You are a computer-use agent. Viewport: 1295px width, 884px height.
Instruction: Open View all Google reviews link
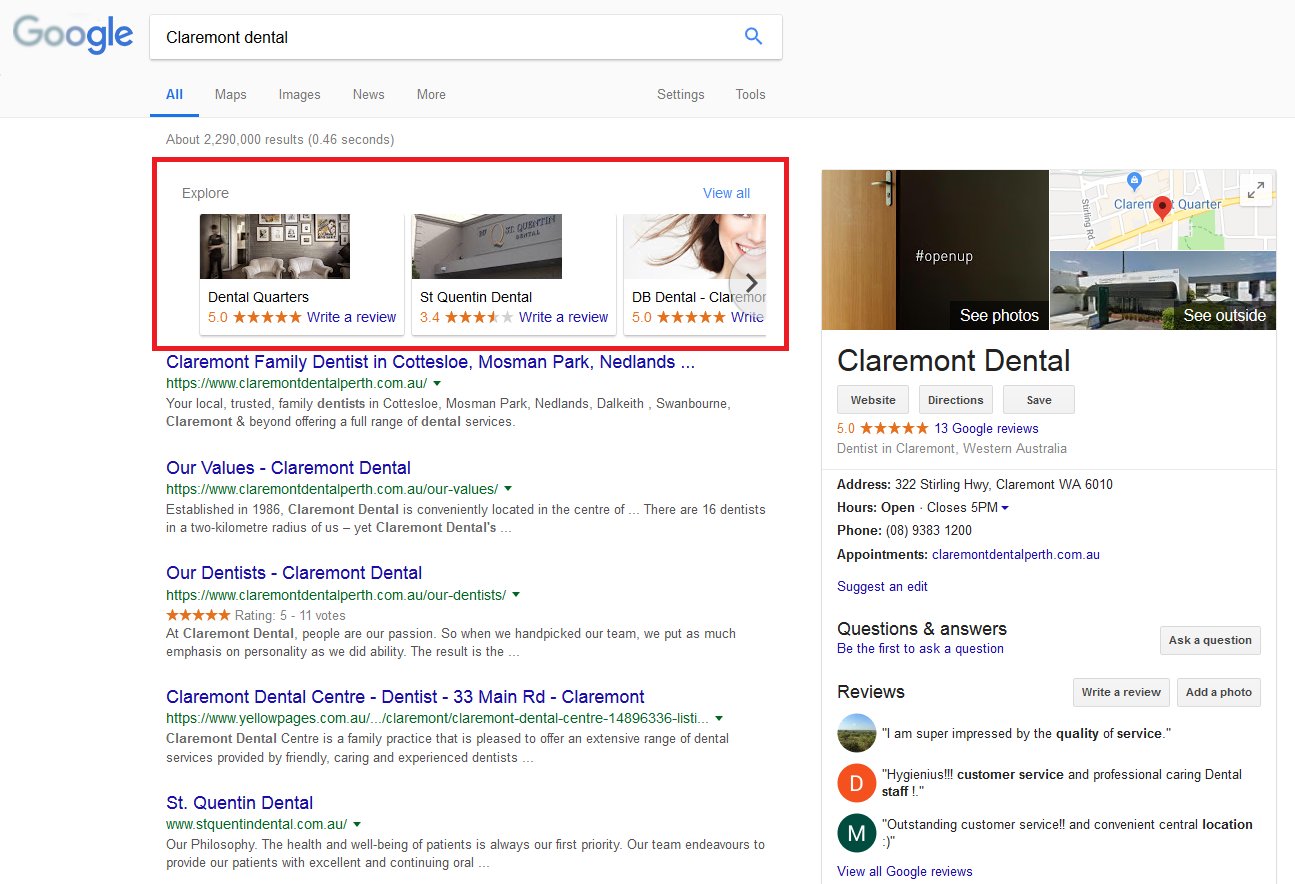[x=904, y=871]
